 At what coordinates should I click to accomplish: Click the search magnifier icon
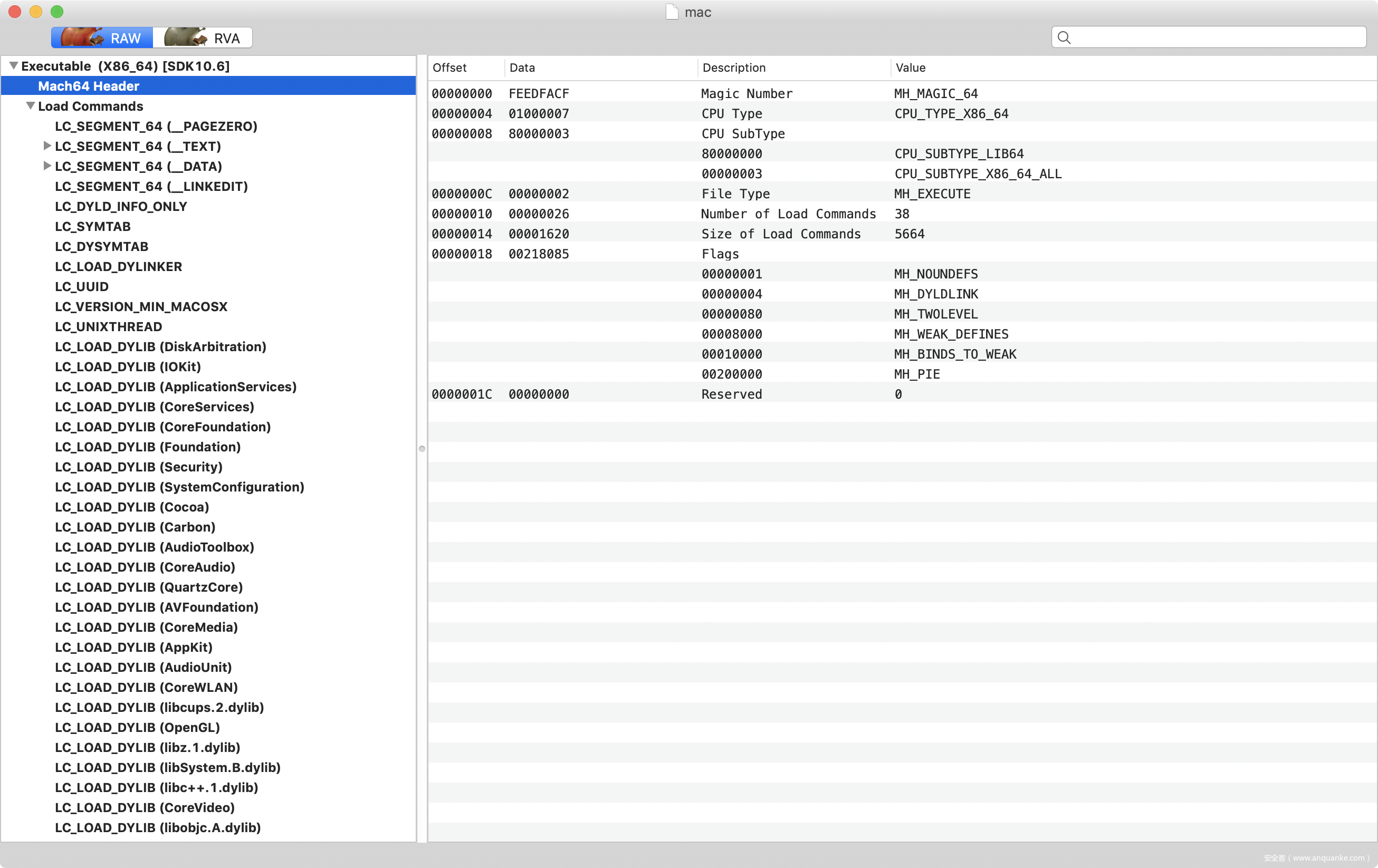1064,38
